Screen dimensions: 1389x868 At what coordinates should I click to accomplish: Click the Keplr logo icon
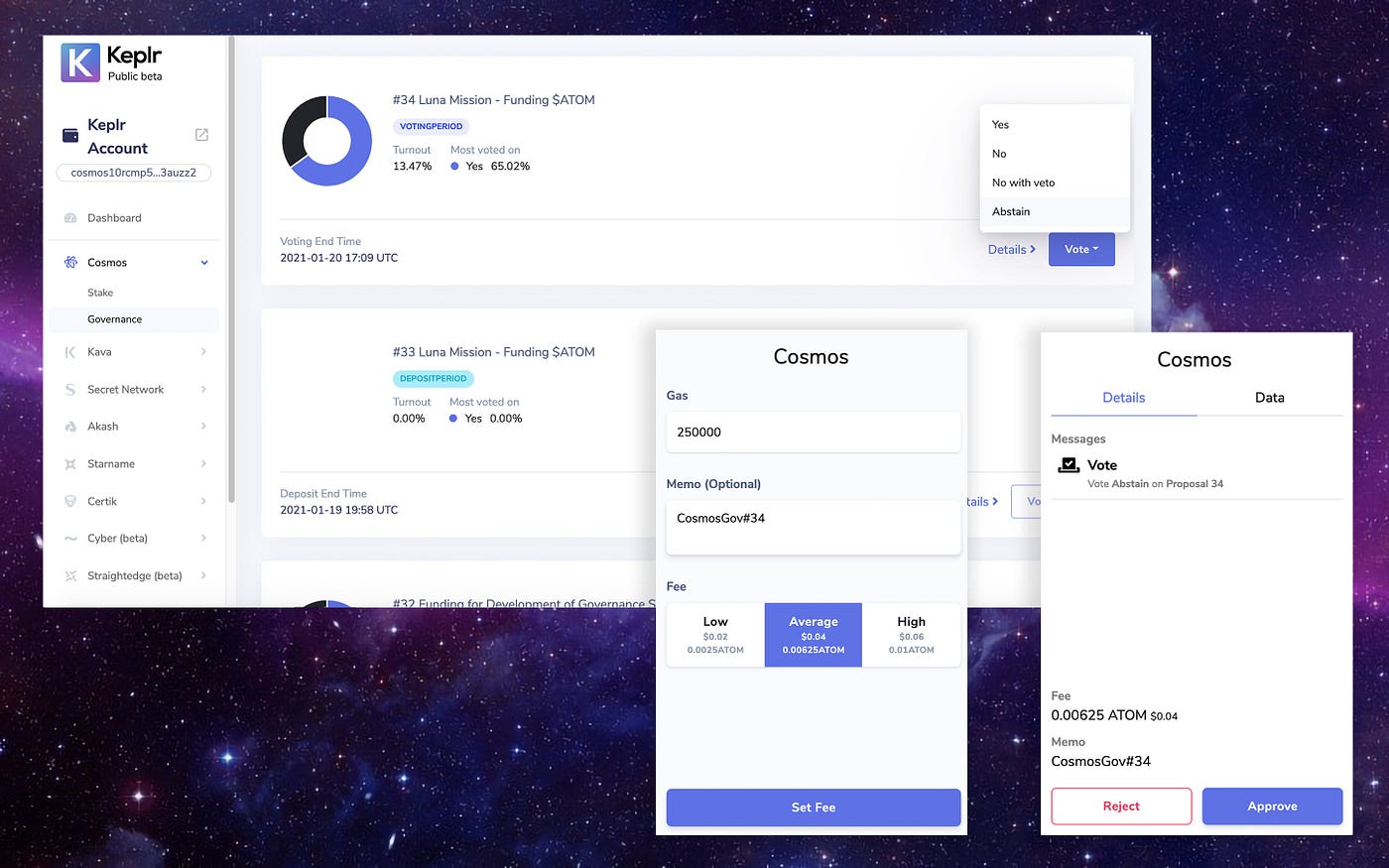[x=80, y=62]
